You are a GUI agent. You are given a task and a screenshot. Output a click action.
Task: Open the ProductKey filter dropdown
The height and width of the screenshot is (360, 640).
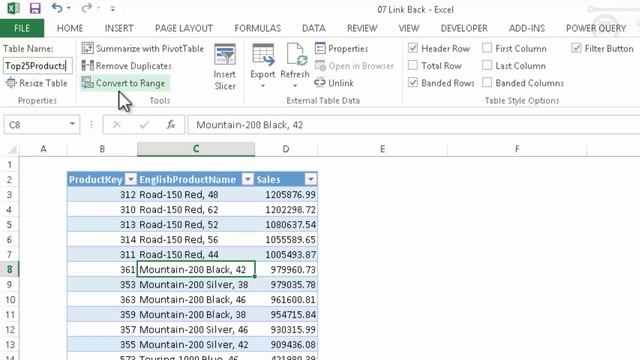coord(131,179)
